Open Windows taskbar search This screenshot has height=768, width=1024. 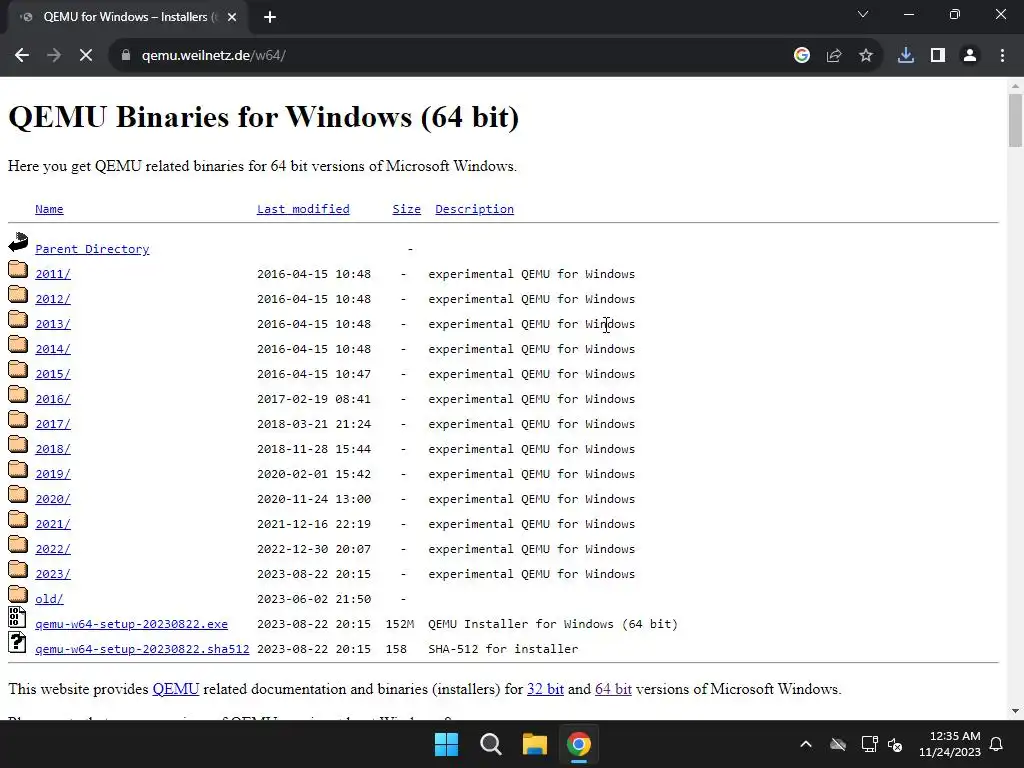tap(490, 744)
